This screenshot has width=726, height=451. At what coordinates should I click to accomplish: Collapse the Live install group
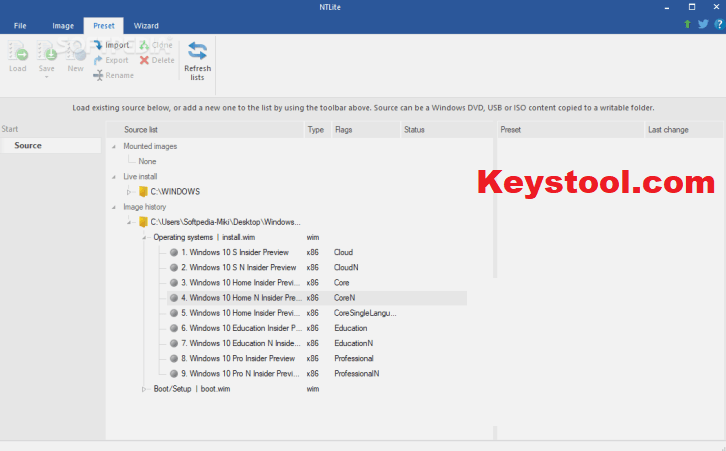(x=113, y=177)
